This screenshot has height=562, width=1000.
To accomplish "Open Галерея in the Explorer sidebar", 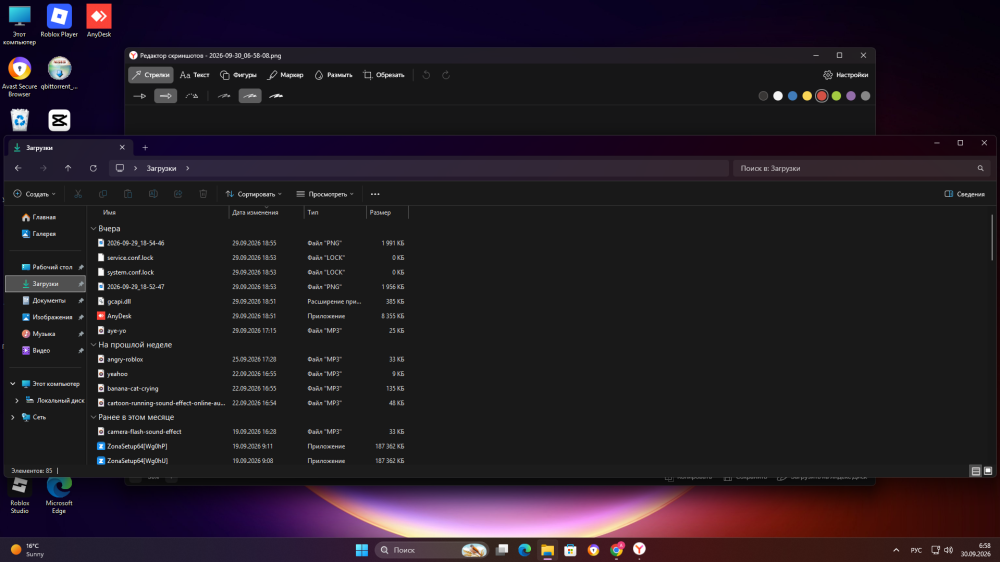I will click(x=45, y=234).
